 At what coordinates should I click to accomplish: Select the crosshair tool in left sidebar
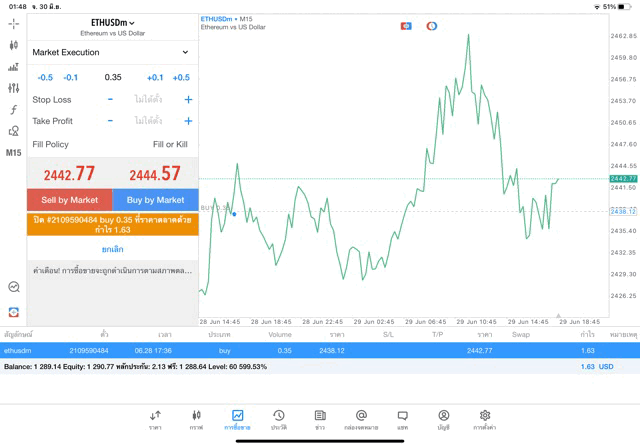point(13,23)
